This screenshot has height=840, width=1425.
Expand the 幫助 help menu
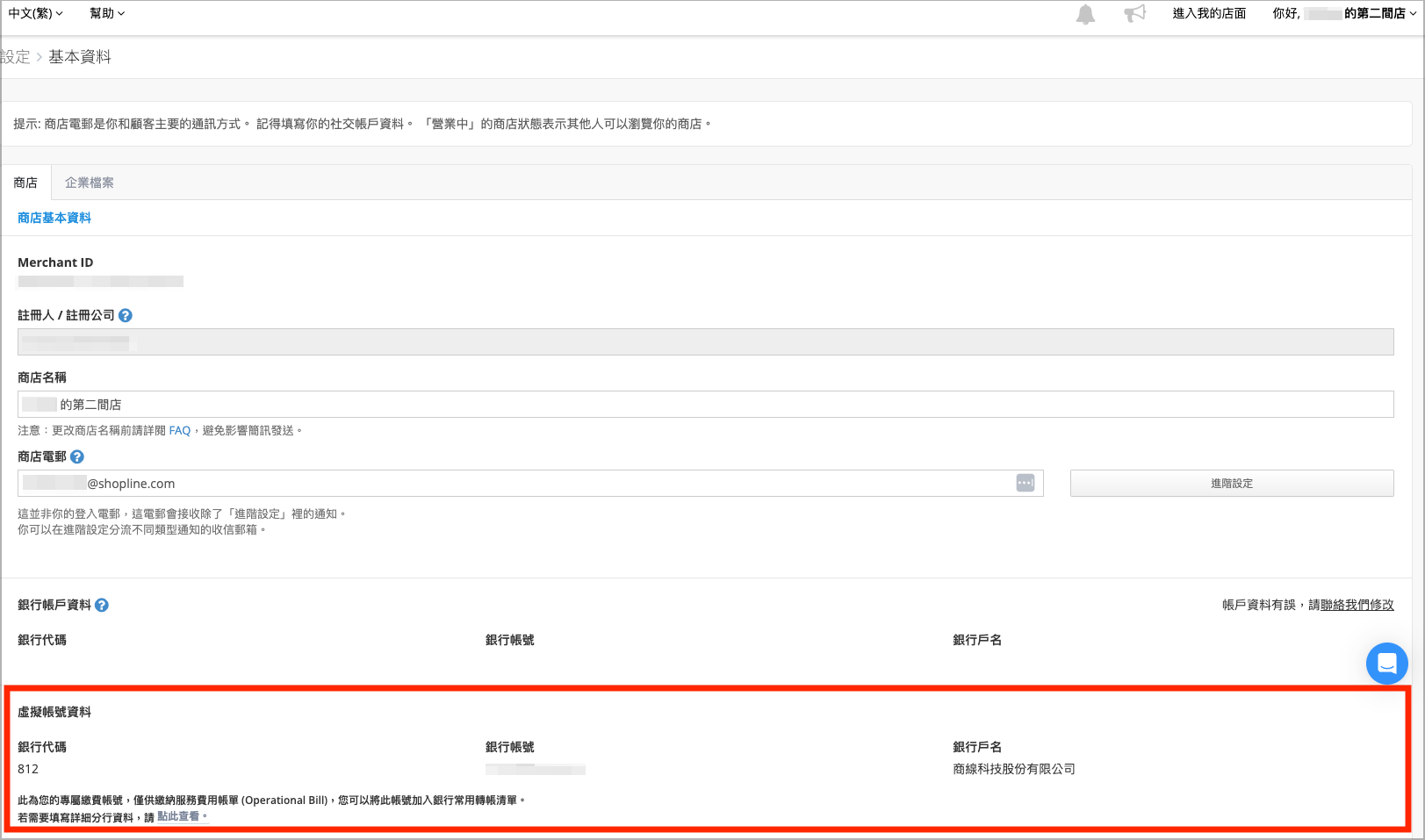[107, 13]
